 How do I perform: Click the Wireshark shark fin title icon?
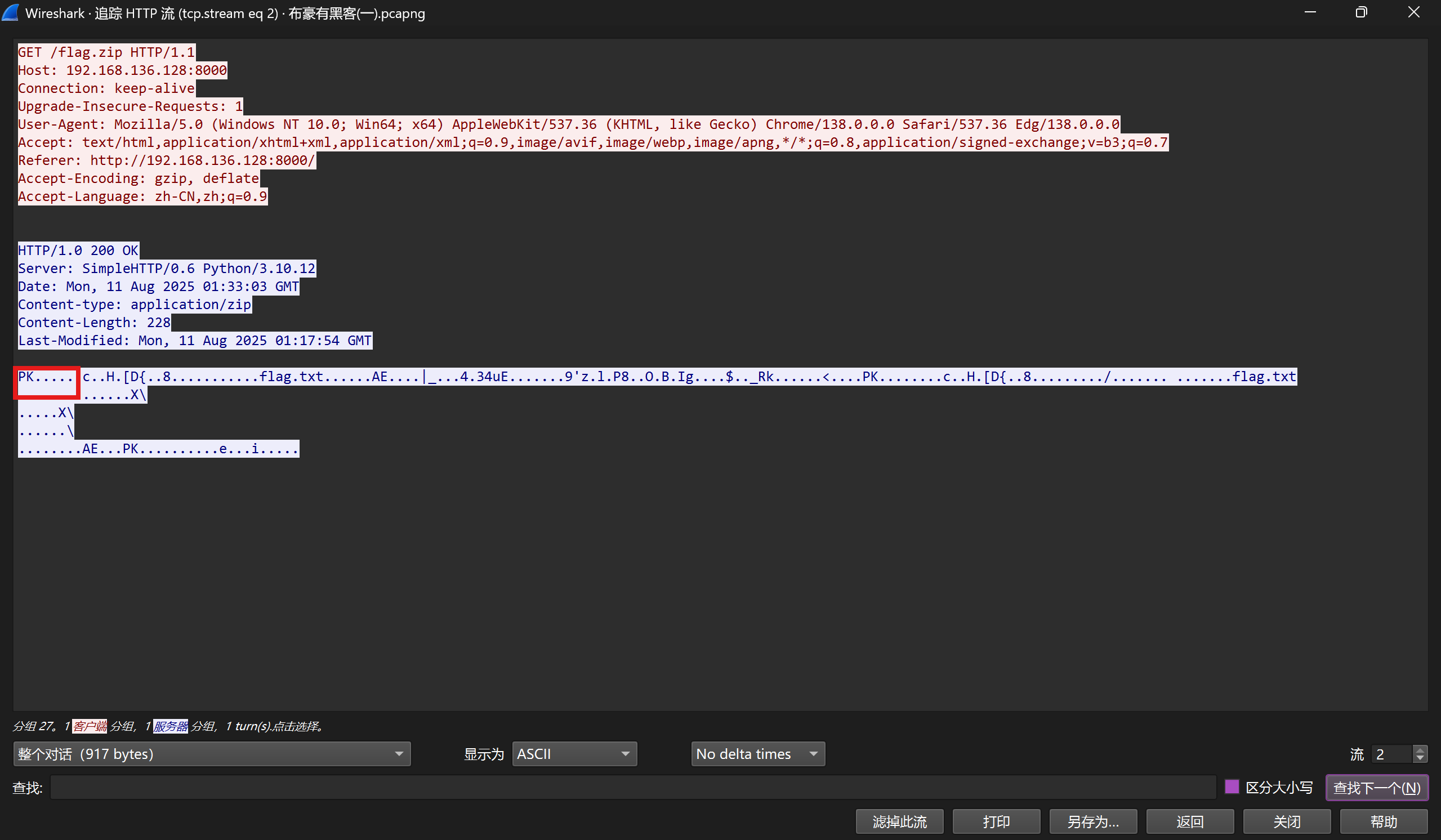(10, 12)
